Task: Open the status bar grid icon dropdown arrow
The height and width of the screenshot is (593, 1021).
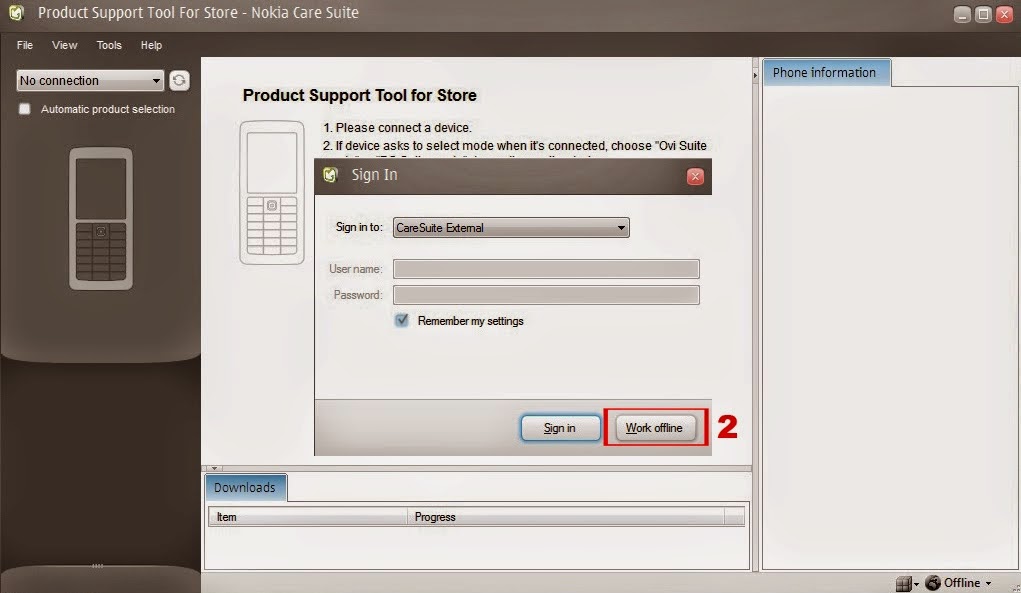Action: click(916, 584)
